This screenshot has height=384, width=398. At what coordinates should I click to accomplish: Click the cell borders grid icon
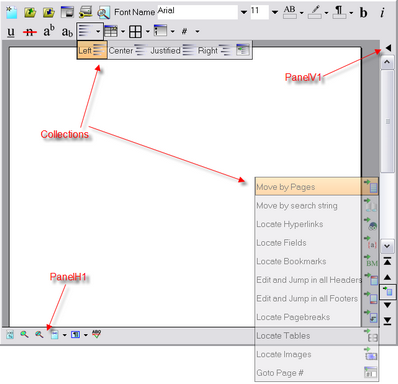tap(135, 32)
